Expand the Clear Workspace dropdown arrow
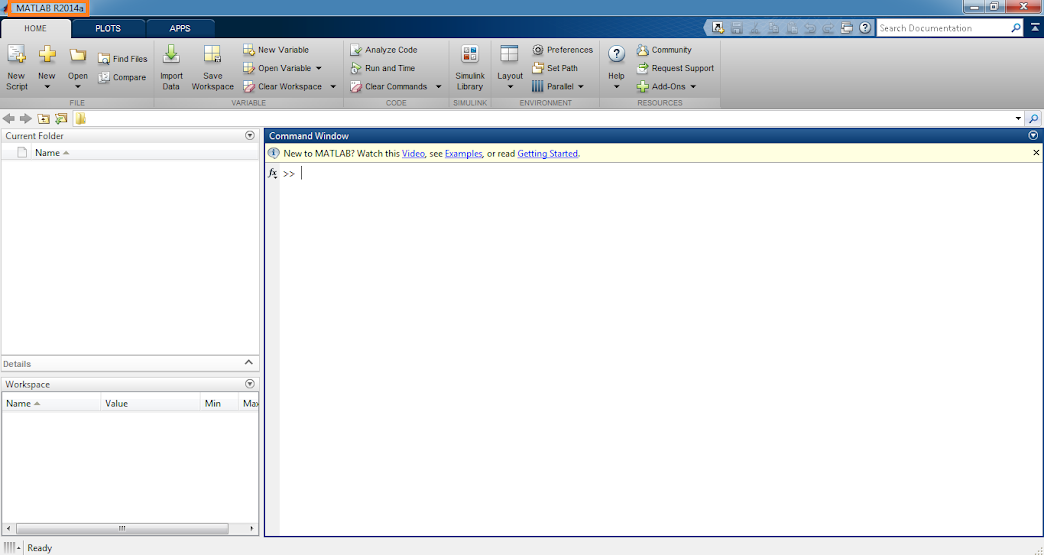Image resolution: width=1044 pixels, height=555 pixels. click(333, 87)
